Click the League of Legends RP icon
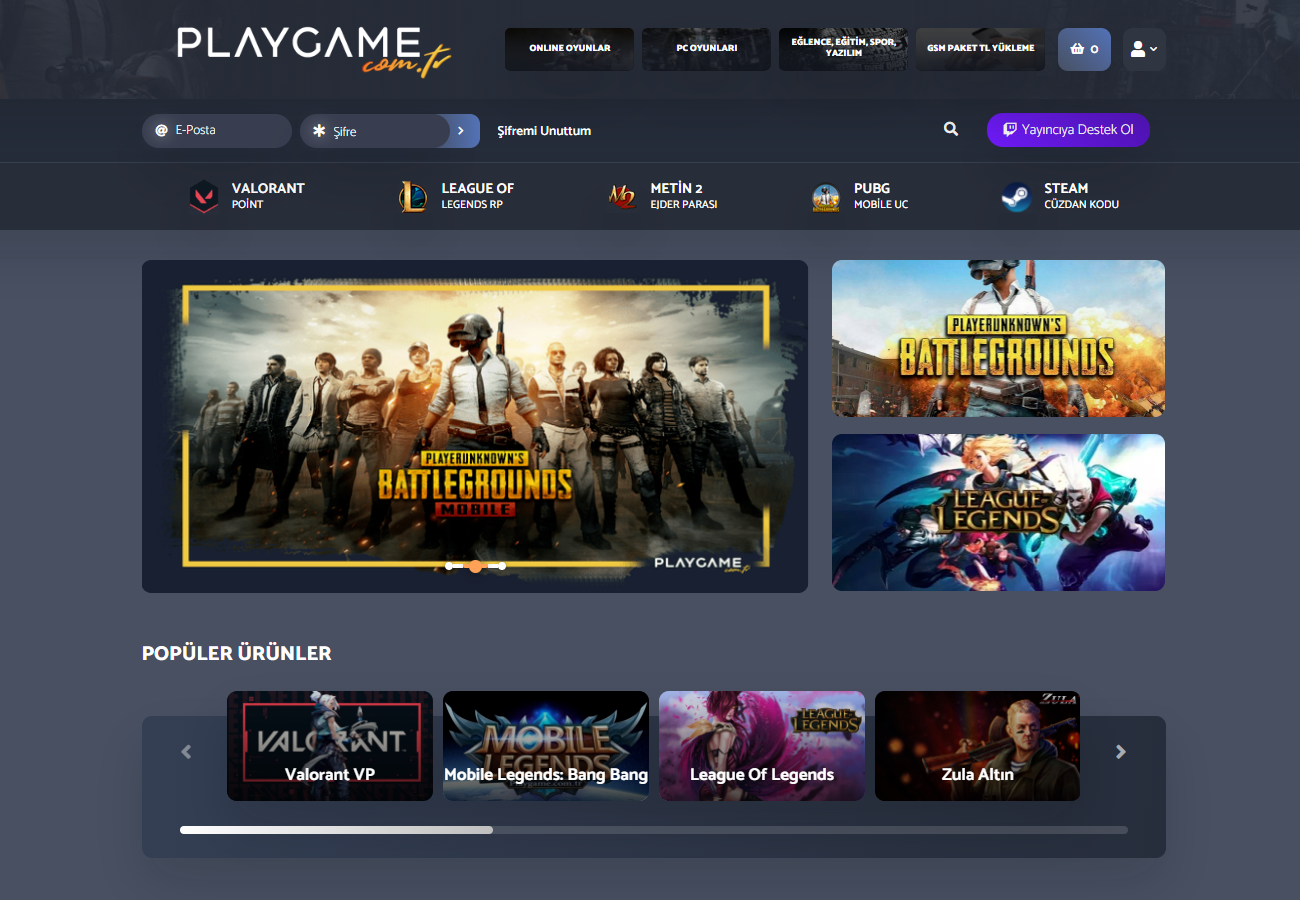 (413, 197)
